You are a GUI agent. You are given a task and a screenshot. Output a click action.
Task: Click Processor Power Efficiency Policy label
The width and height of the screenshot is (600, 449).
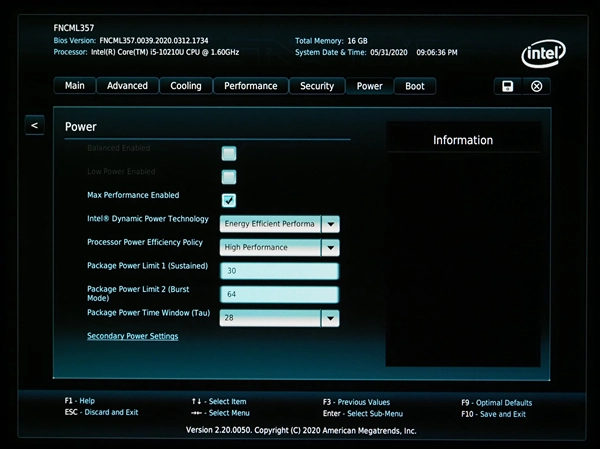point(145,242)
